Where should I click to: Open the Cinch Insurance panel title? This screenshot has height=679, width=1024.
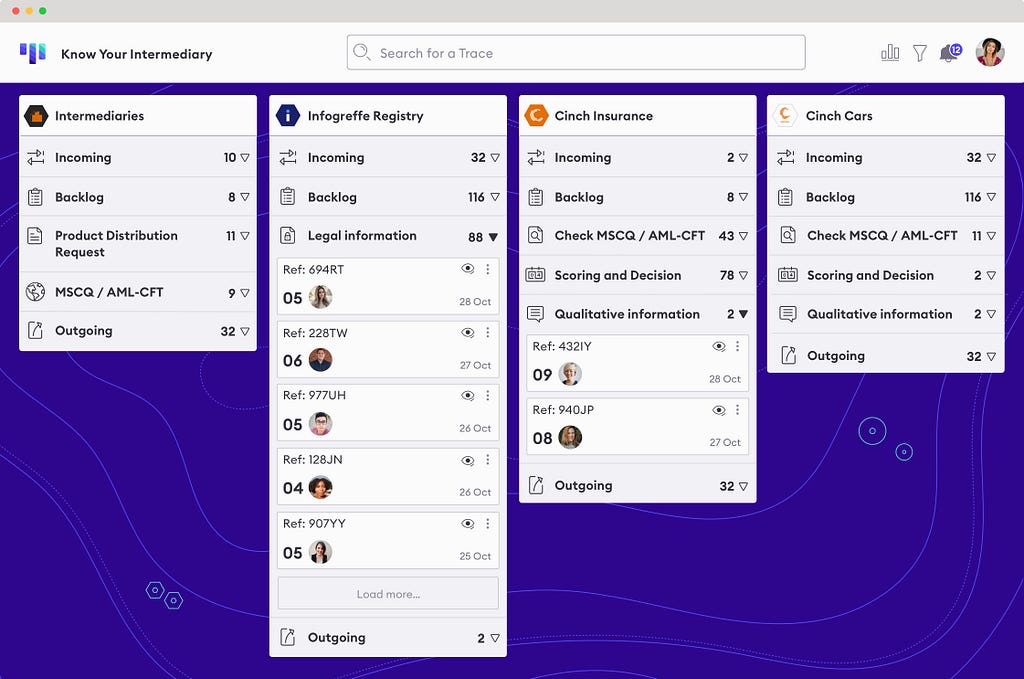(603, 116)
